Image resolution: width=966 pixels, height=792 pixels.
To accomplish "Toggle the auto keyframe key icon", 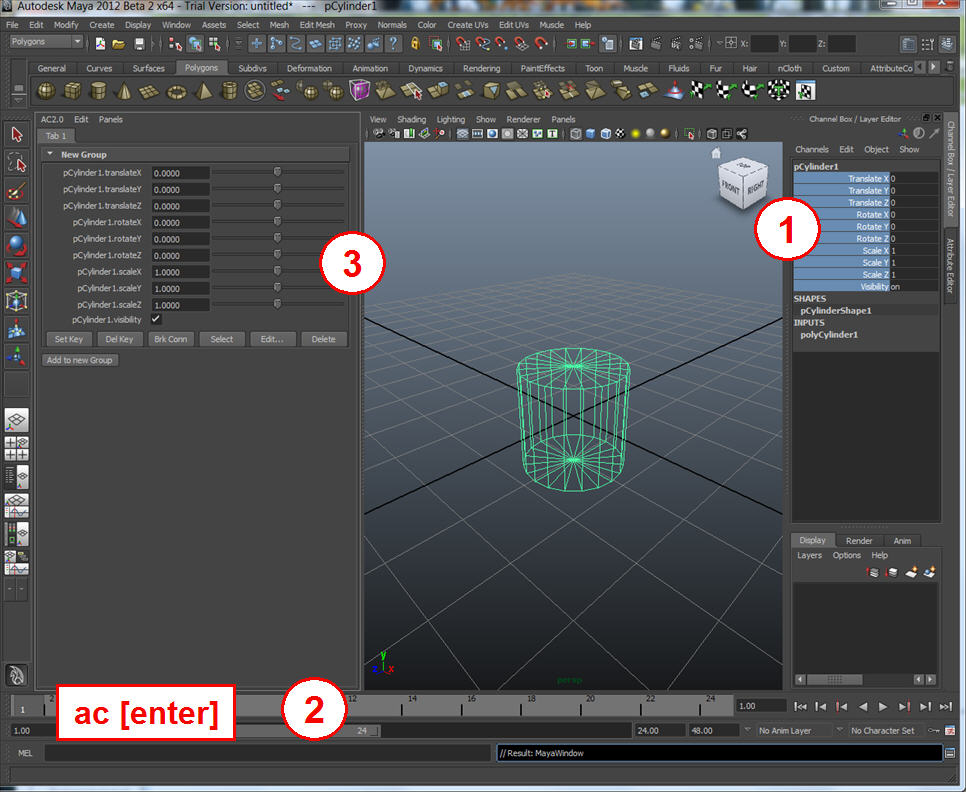I will (932, 731).
